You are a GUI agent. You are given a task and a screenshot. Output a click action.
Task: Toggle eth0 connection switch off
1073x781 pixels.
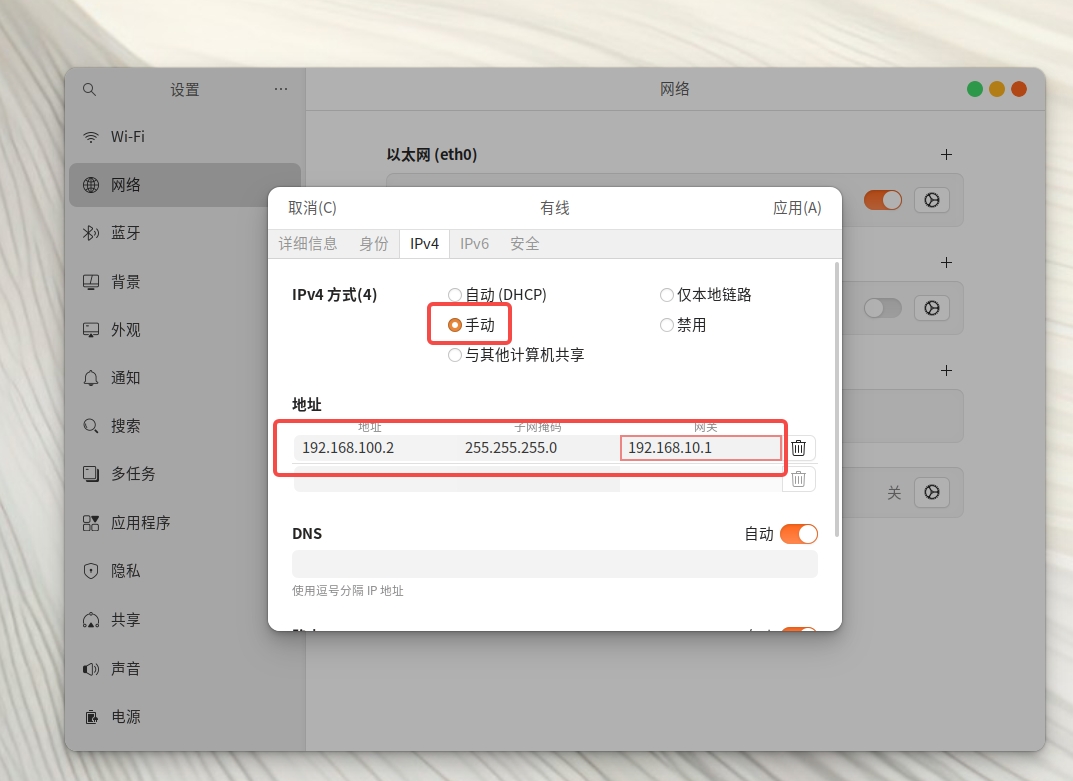click(883, 200)
